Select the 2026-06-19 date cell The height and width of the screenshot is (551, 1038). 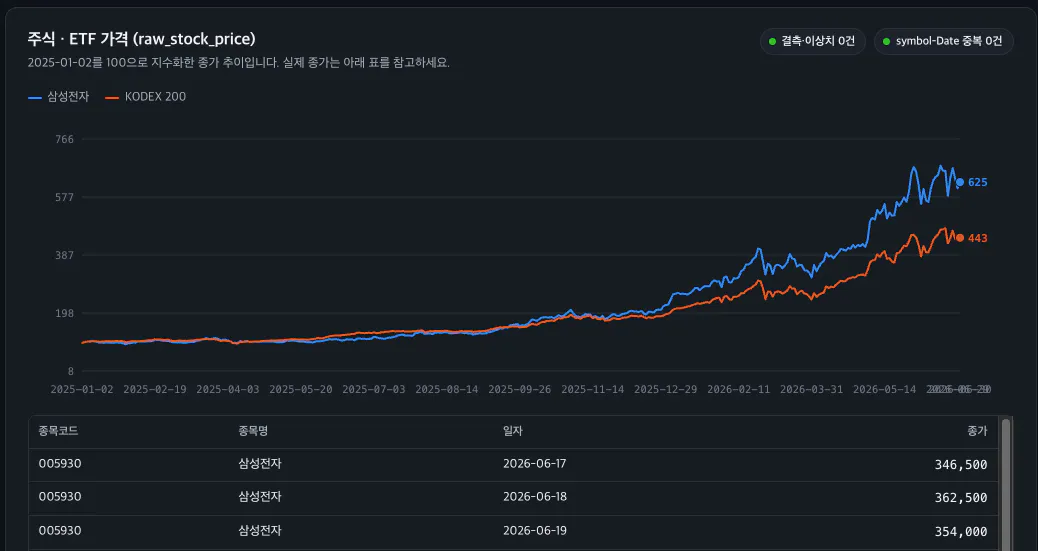tap(534, 530)
